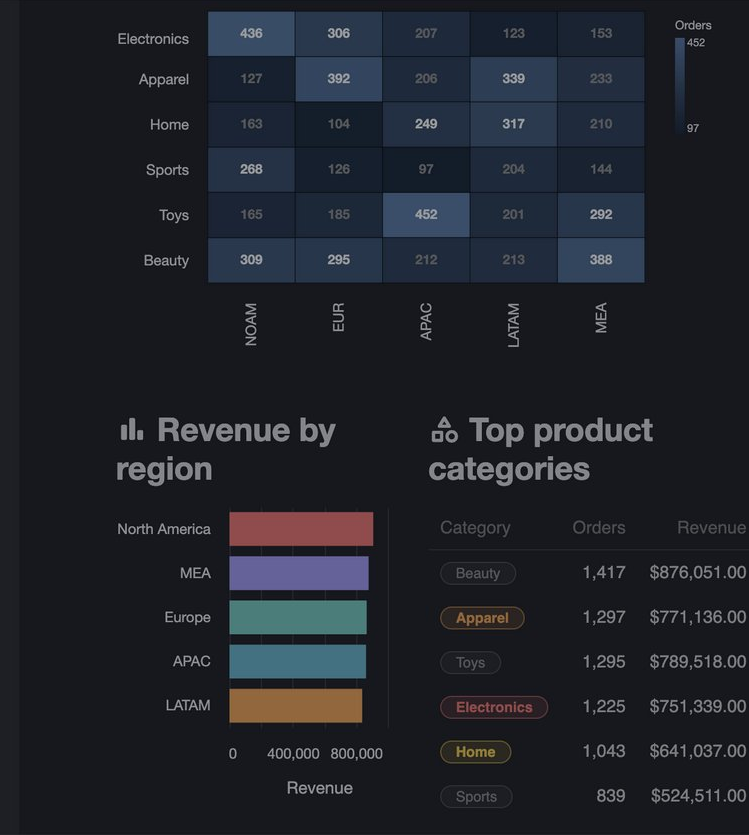Click the purple MEA revenue bar
This screenshot has width=749, height=835.
click(299, 573)
